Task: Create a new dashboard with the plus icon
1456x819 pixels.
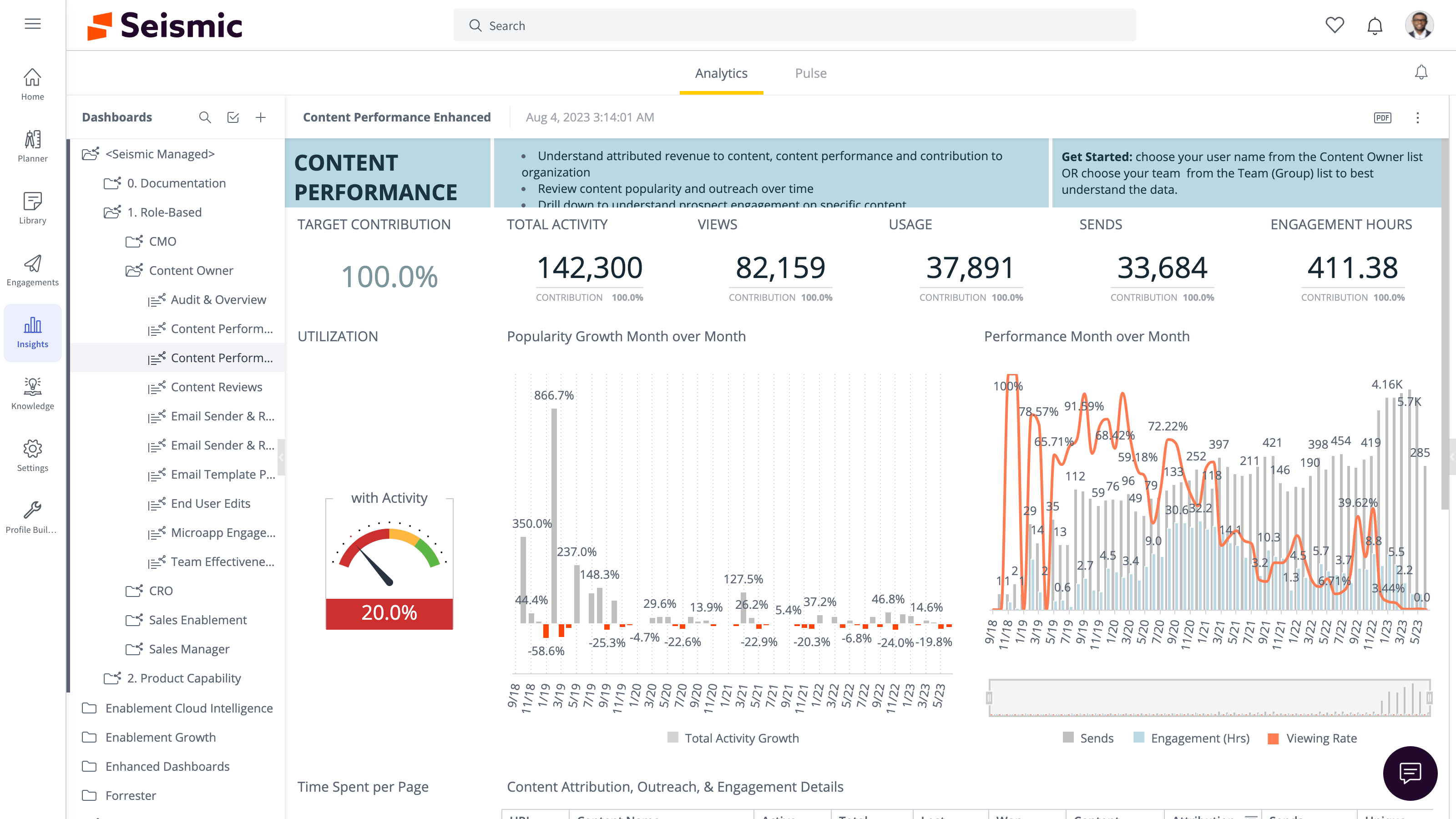Action: (261, 117)
